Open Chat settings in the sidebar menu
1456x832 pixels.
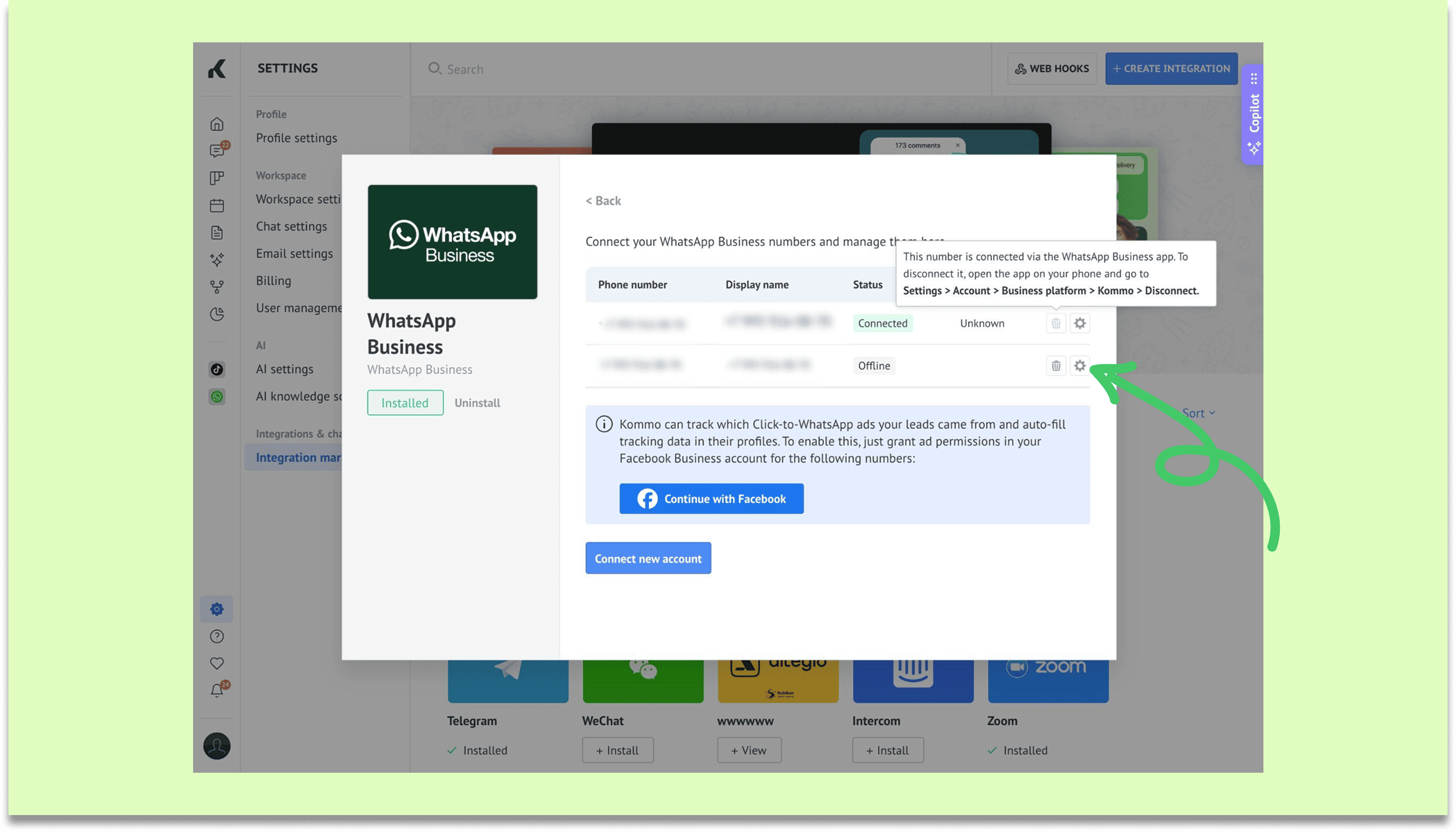coord(292,227)
